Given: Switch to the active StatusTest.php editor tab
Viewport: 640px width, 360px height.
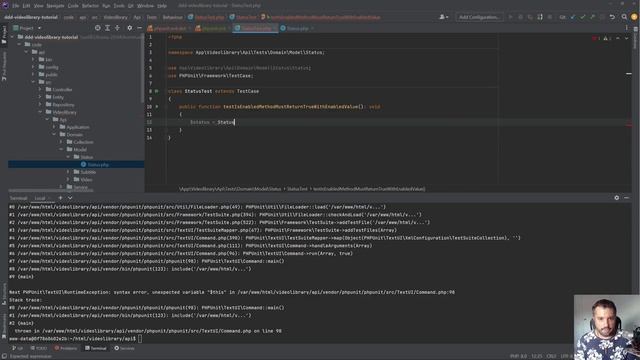Looking at the screenshot, I should [255, 28].
